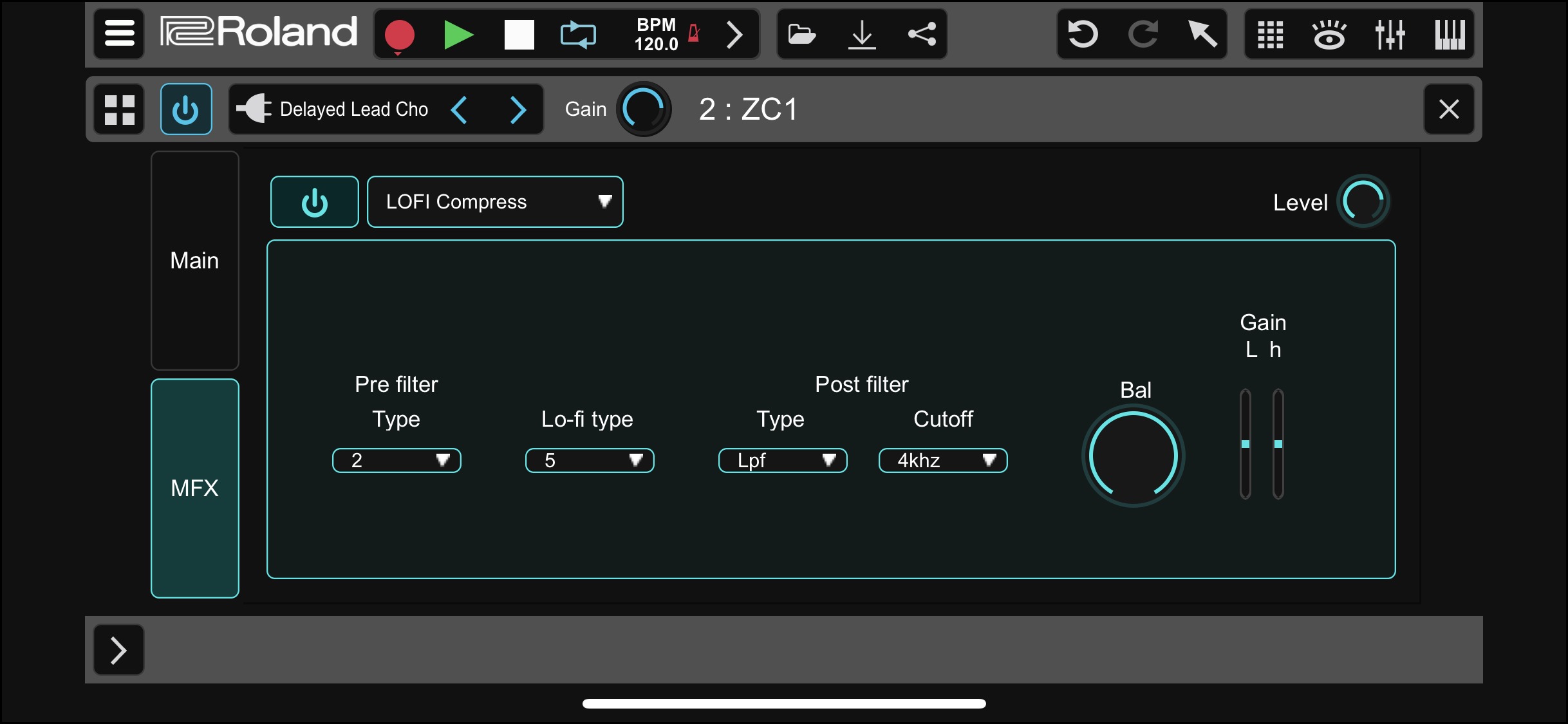Open Lo-fi type dropdown showing 5

(x=590, y=461)
